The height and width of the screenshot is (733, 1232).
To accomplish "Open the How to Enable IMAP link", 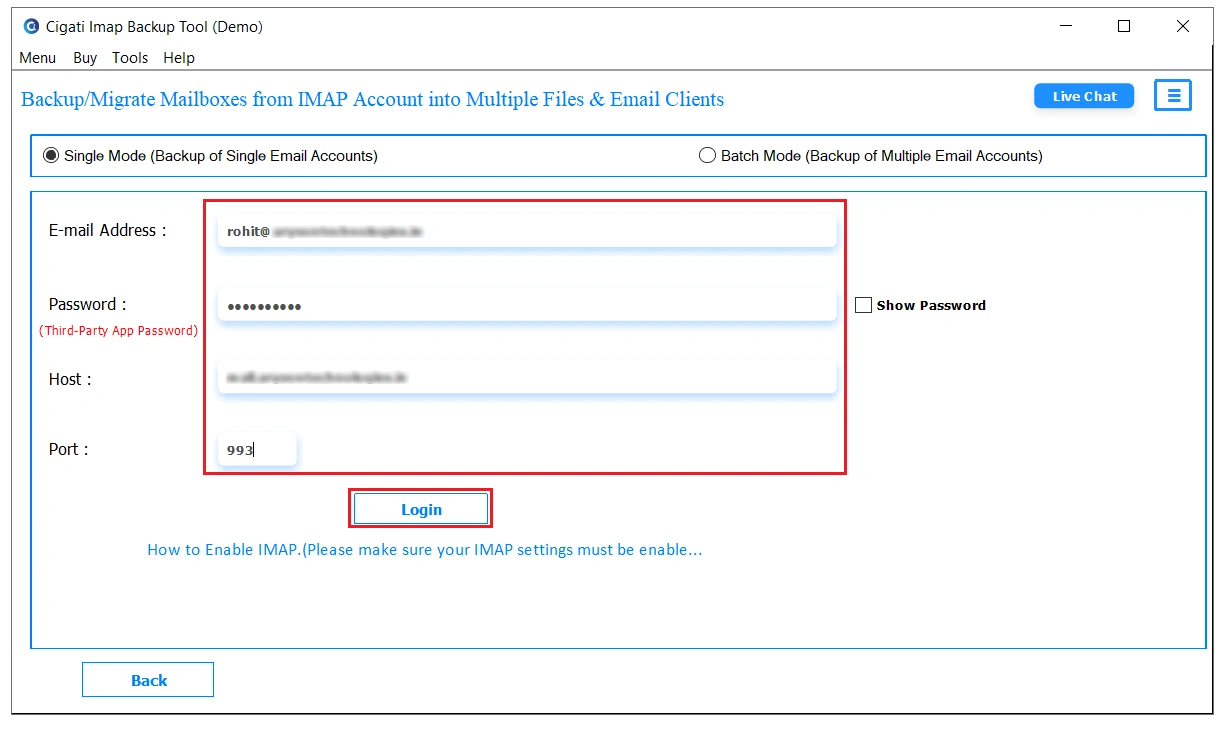I will tap(425, 550).
